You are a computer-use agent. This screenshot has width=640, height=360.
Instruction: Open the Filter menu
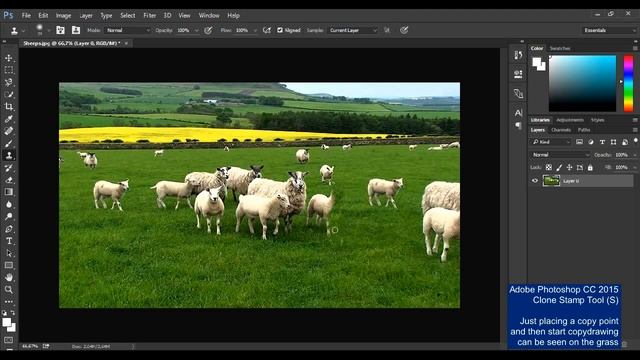tap(149, 16)
